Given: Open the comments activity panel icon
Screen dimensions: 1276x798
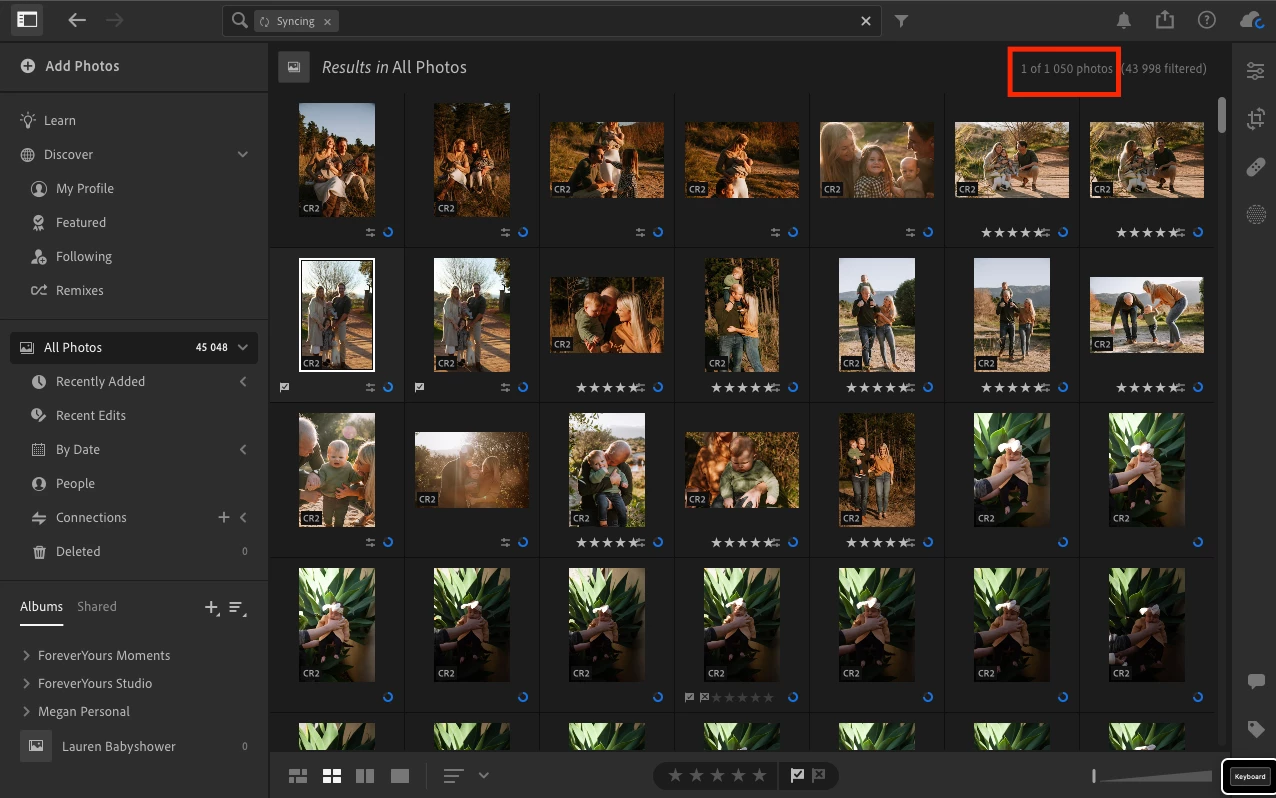Looking at the screenshot, I should click(1256, 682).
